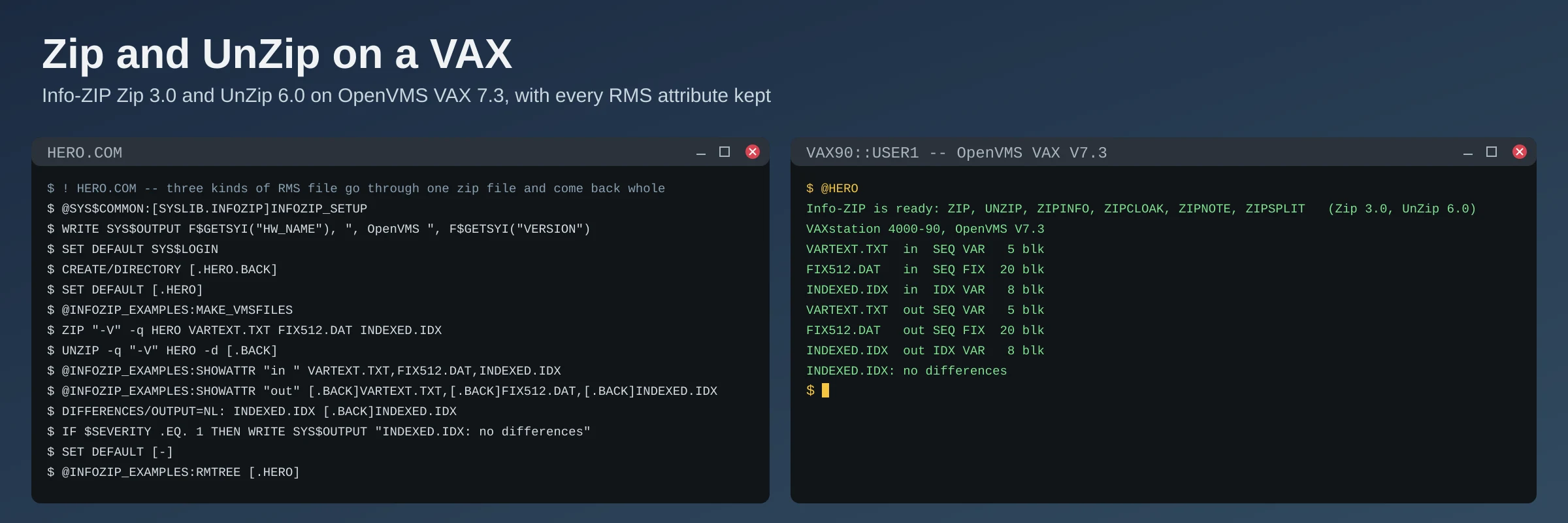
Task: Click the 'SET DEFAULT [.HERO]' line
Action: tap(125, 290)
